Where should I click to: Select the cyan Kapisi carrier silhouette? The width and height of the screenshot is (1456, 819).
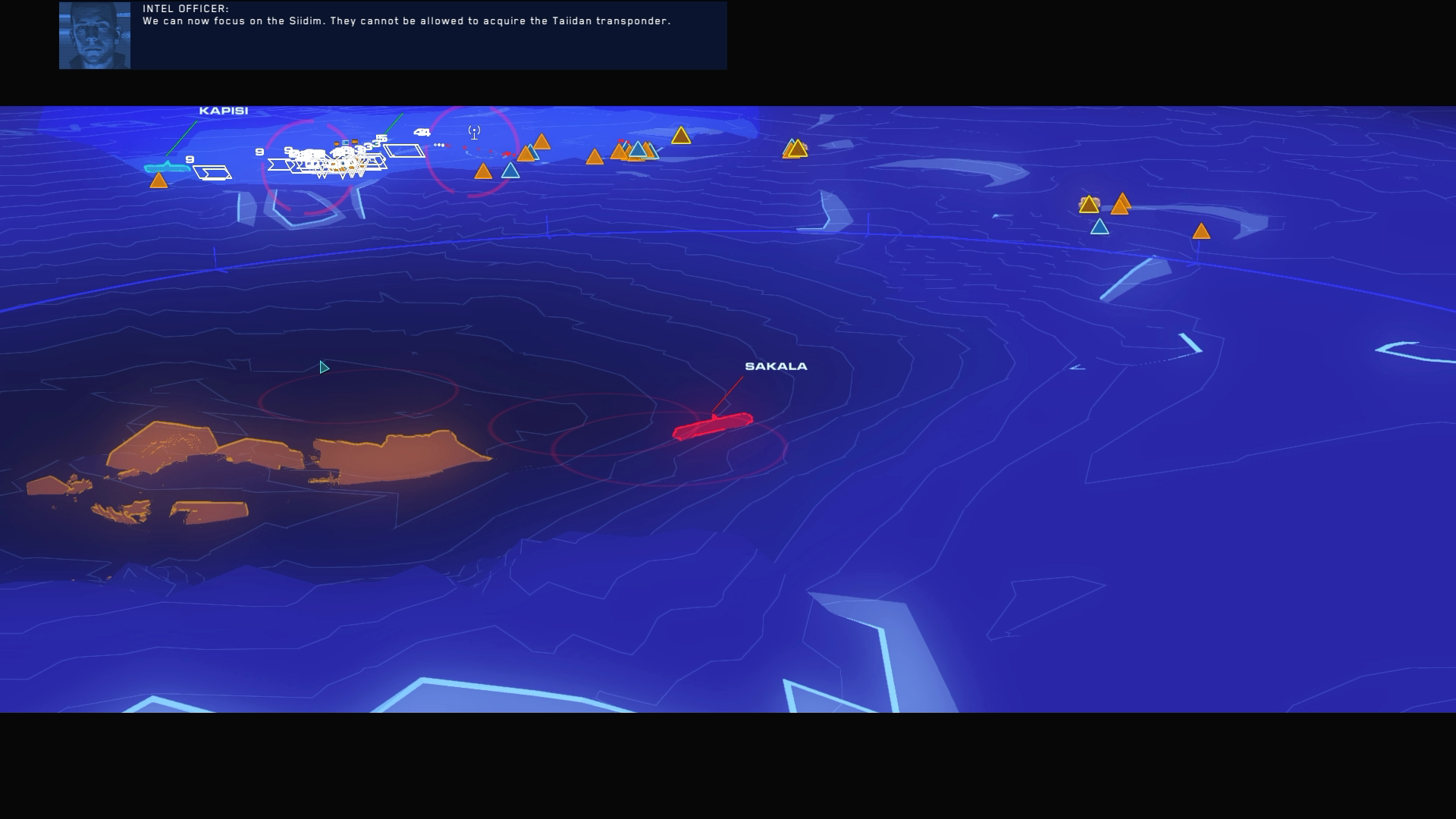(x=168, y=167)
